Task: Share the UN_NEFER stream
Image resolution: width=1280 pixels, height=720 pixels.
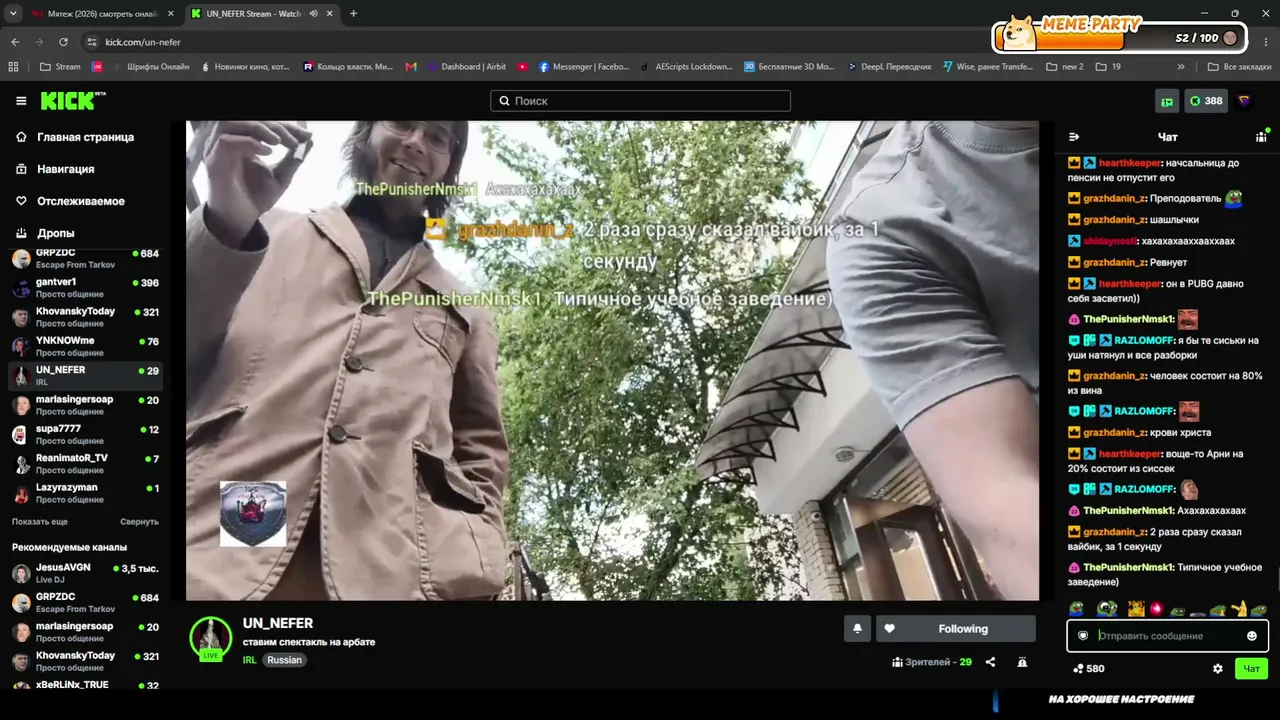Action: (x=990, y=662)
